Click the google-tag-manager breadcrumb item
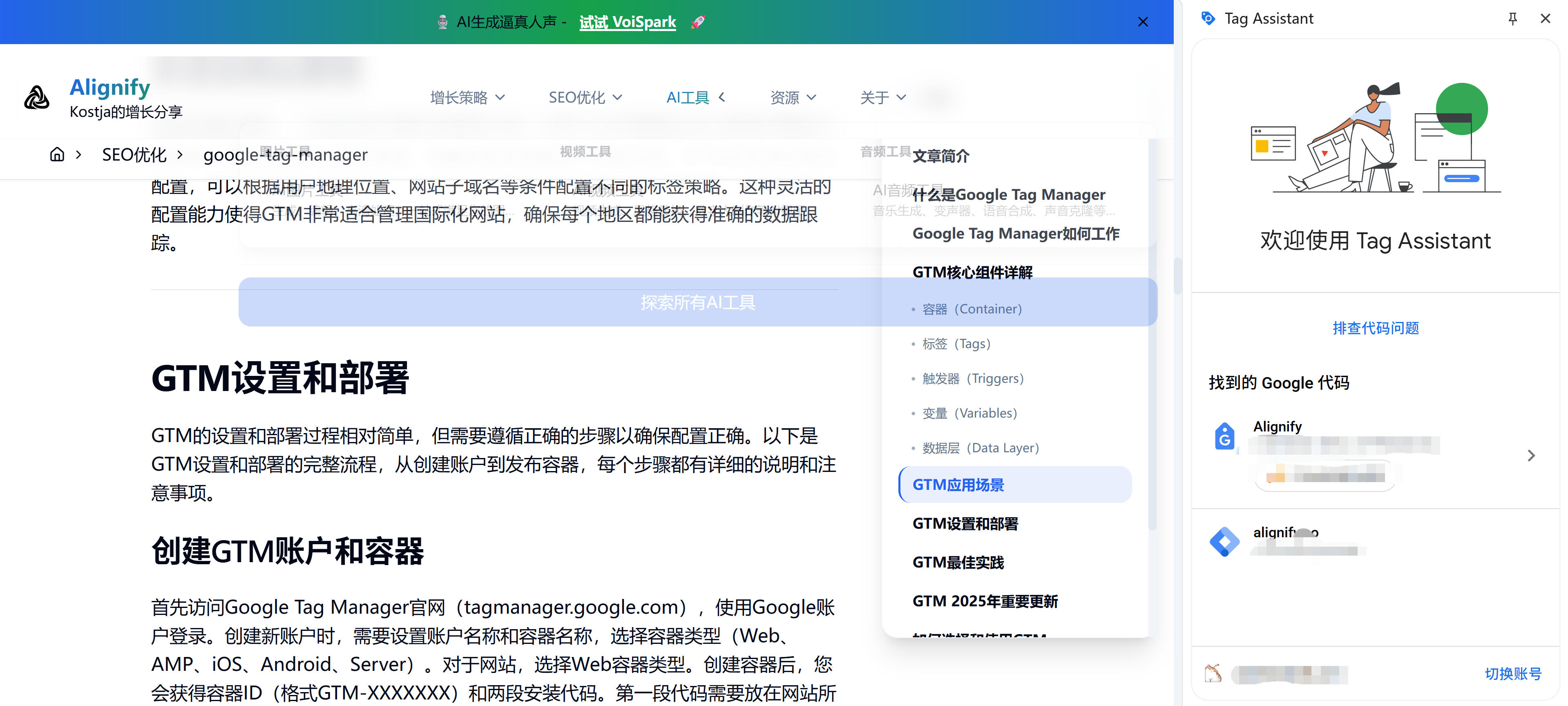Viewport: 1568px width, 706px height. [x=286, y=154]
